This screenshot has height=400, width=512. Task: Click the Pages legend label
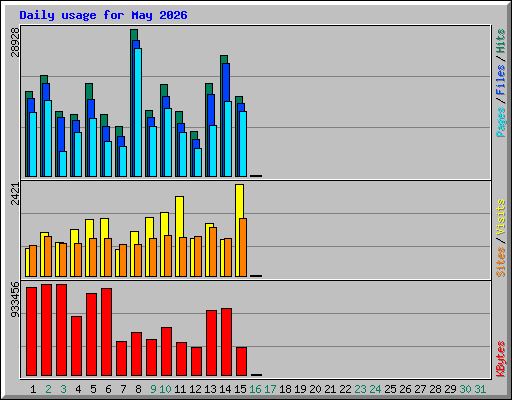click(x=500, y=122)
